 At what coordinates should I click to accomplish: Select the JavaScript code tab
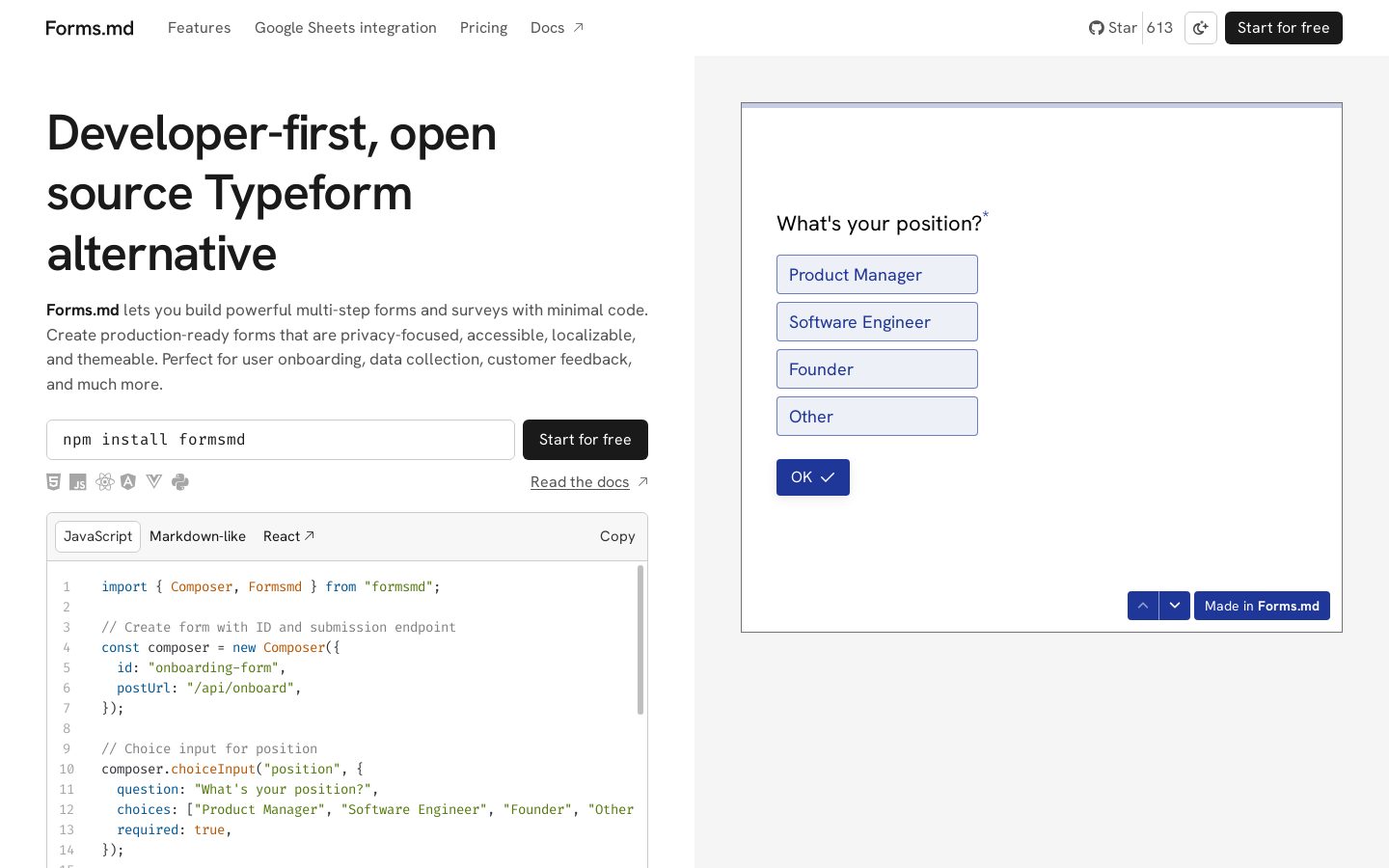tap(98, 536)
